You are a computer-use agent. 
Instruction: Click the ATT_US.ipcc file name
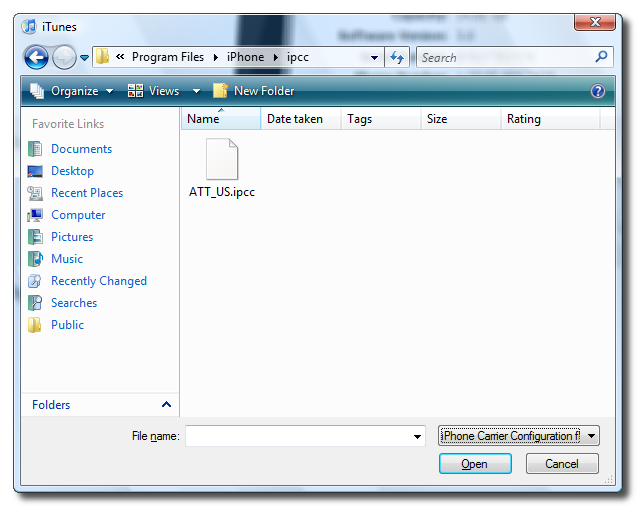pos(222,192)
